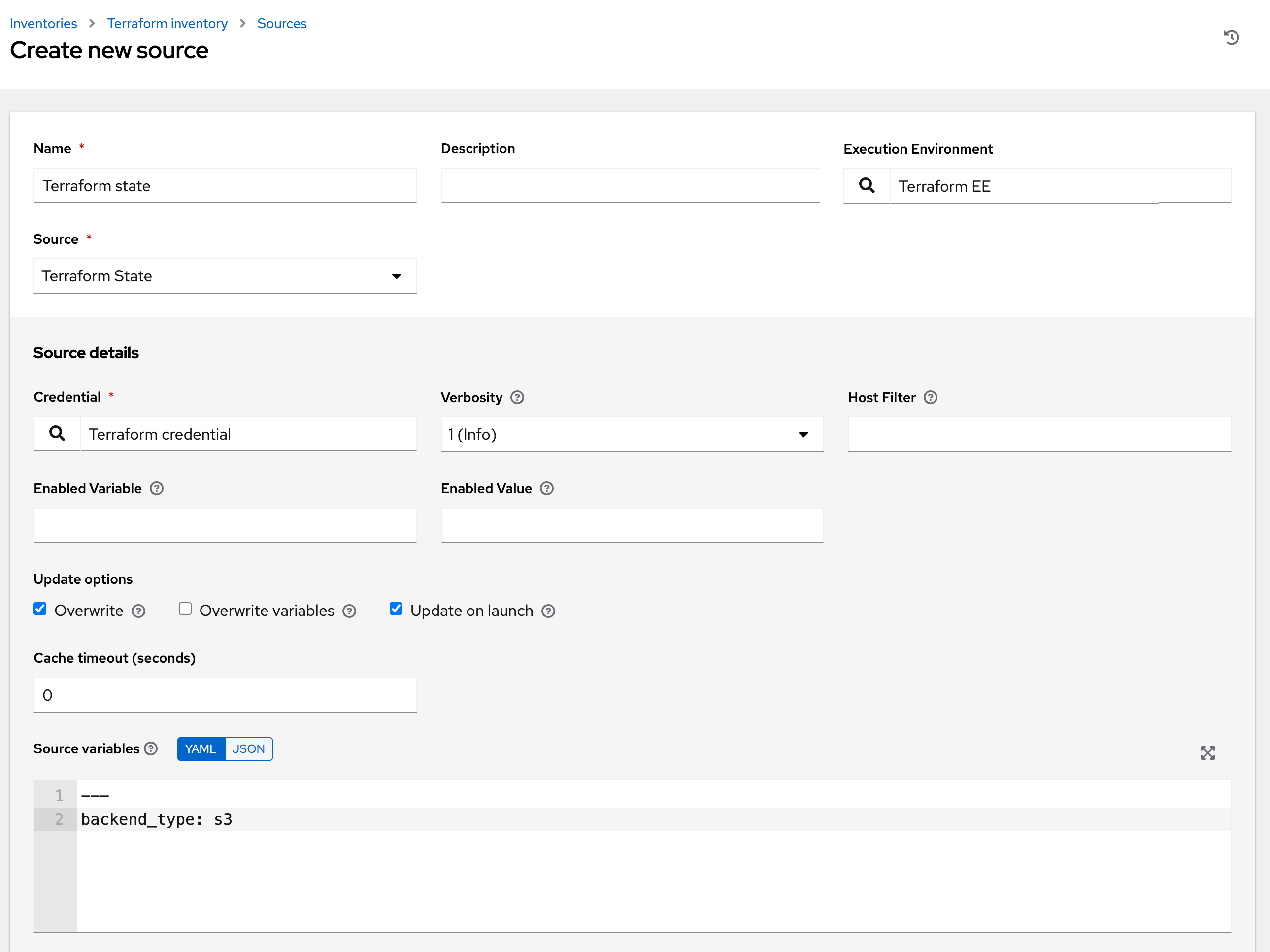Click the Cache timeout seconds field
1270x952 pixels.
click(x=225, y=695)
